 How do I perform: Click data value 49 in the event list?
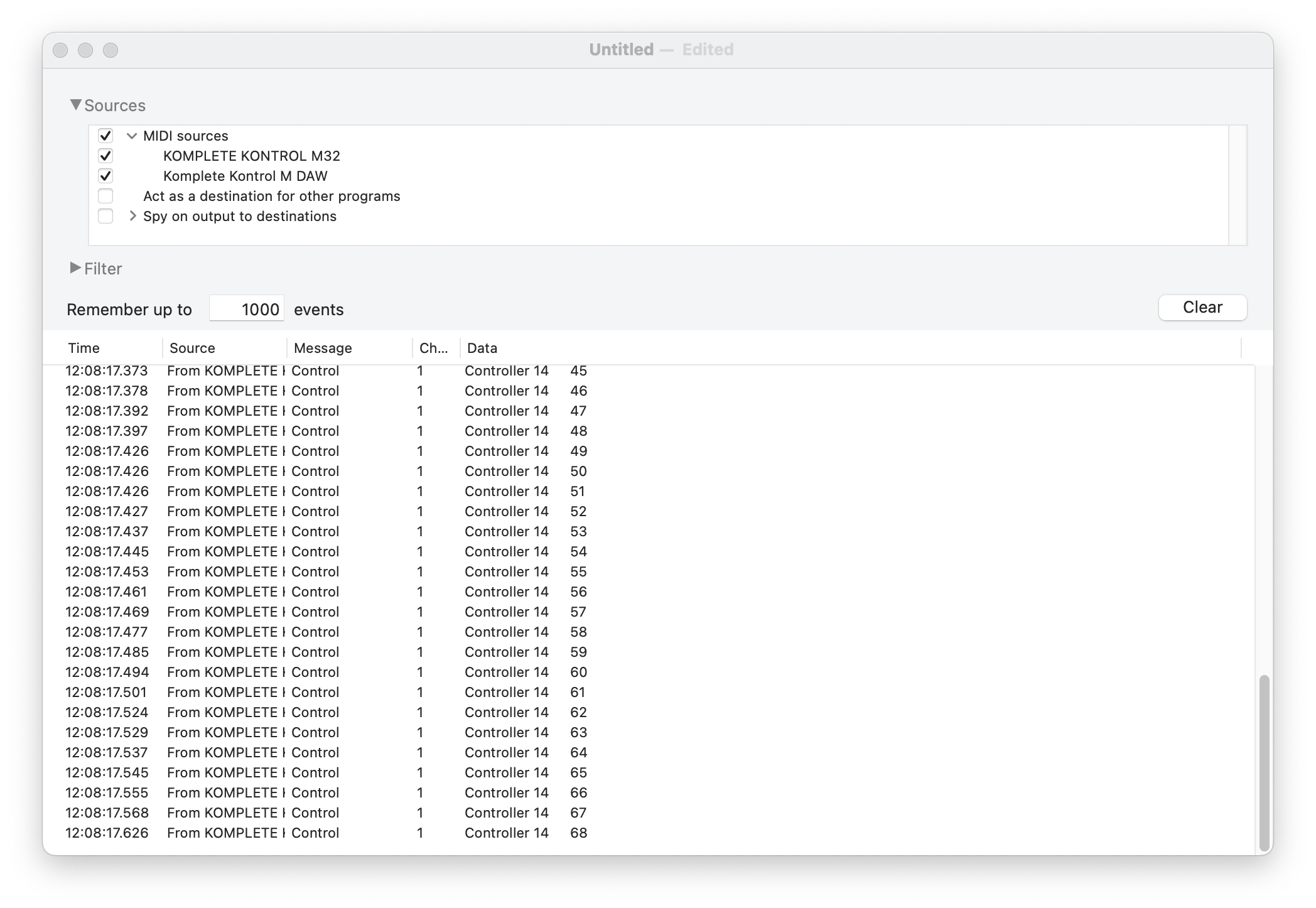pyautogui.click(x=578, y=451)
